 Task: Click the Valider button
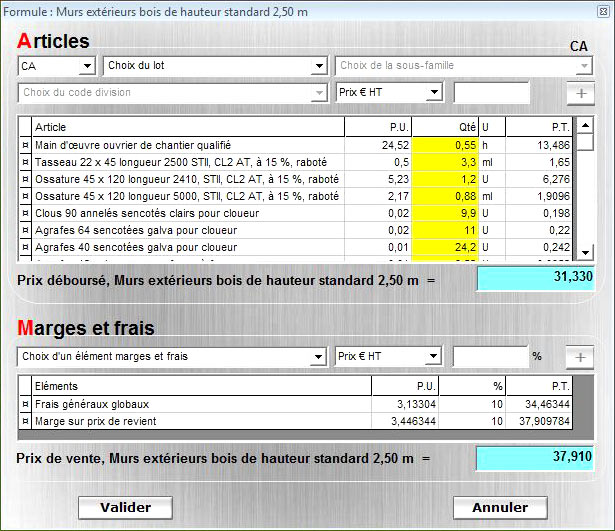(126, 507)
